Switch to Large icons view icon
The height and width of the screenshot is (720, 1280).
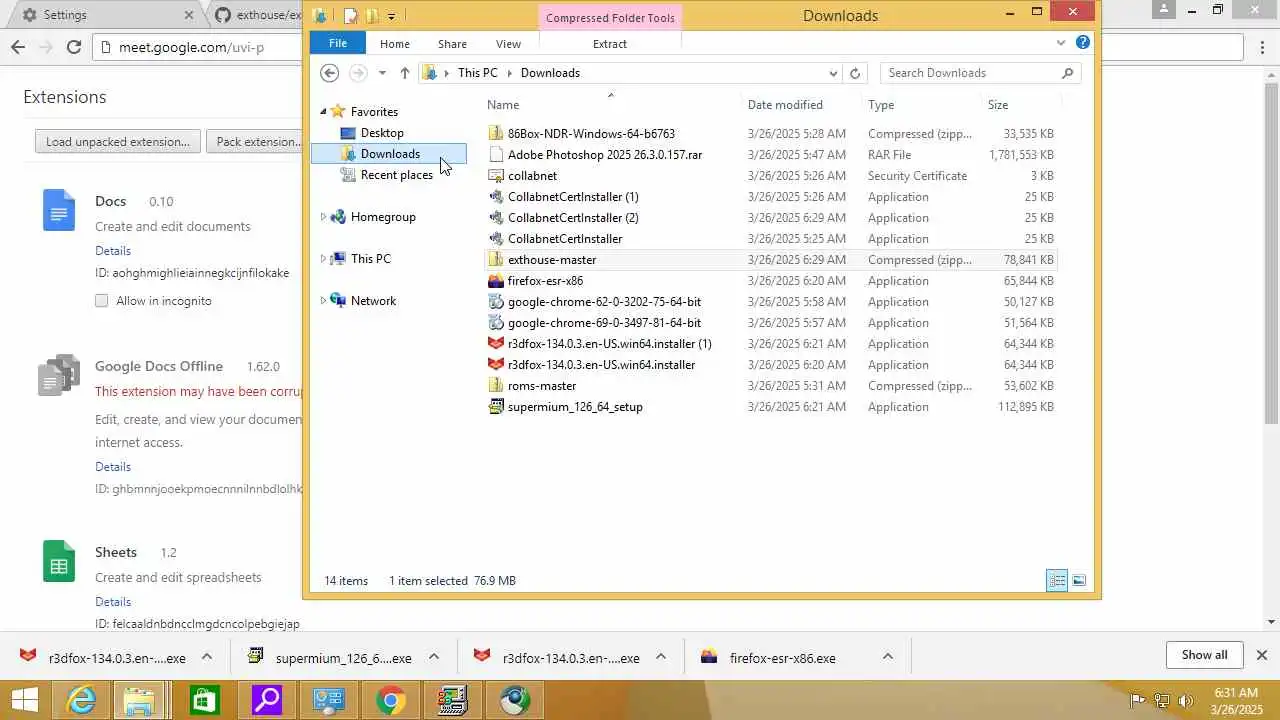1079,581
